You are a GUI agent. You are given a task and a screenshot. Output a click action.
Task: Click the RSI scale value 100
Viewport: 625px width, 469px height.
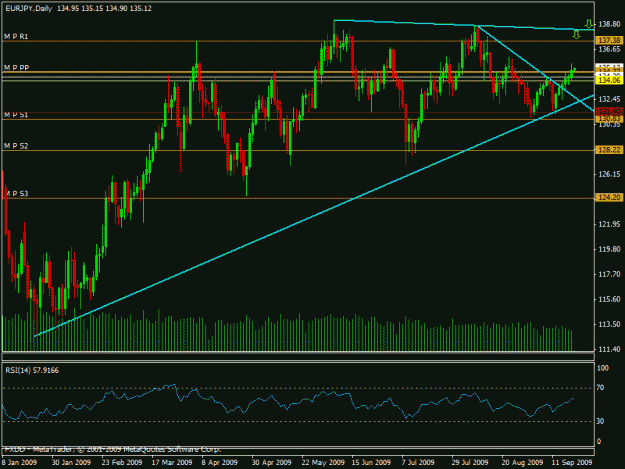click(603, 368)
